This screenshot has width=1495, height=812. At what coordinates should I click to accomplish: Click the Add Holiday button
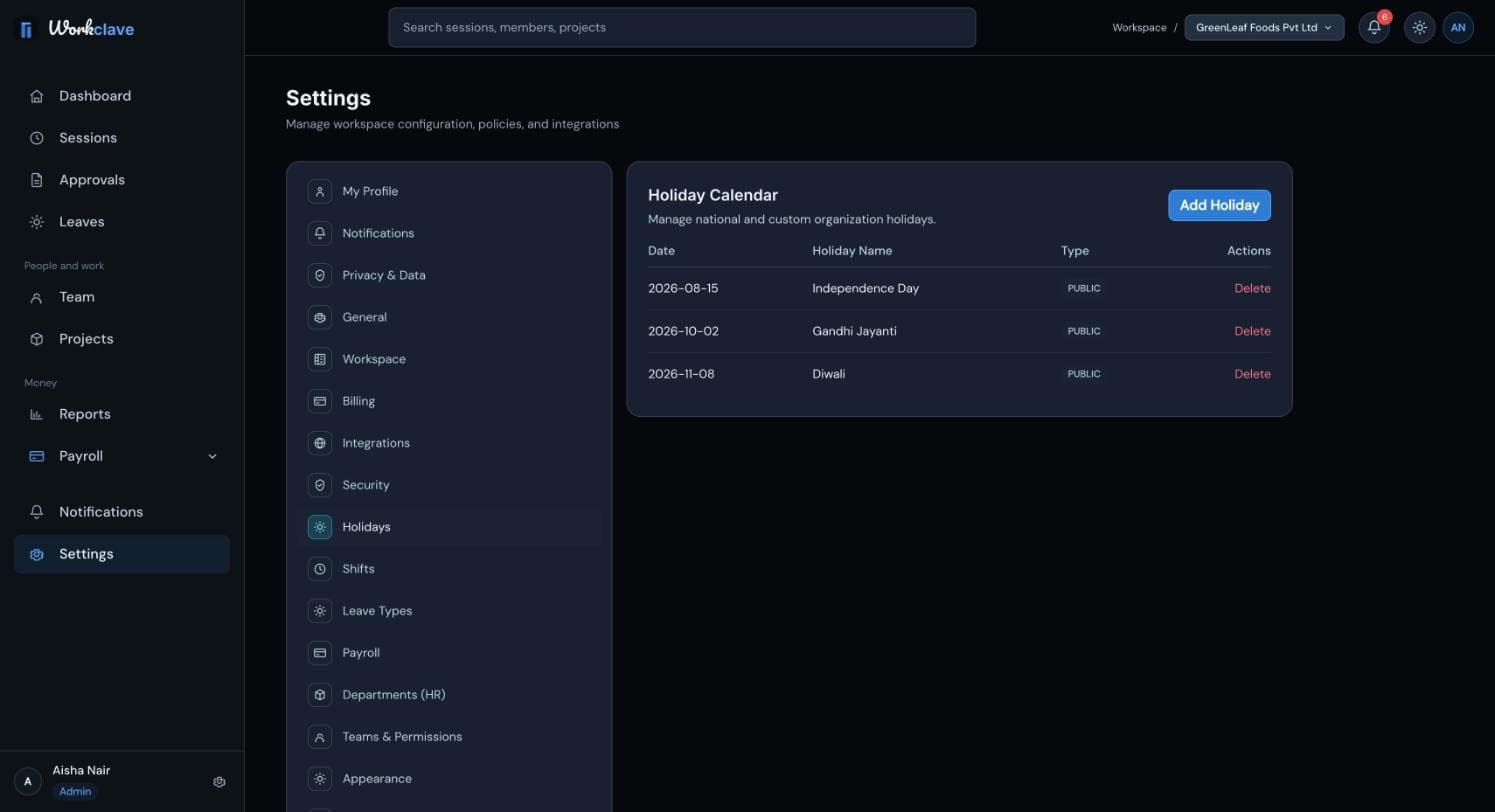tap(1219, 205)
